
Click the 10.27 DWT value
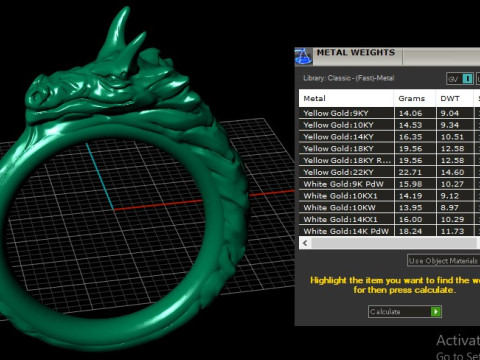(452, 184)
